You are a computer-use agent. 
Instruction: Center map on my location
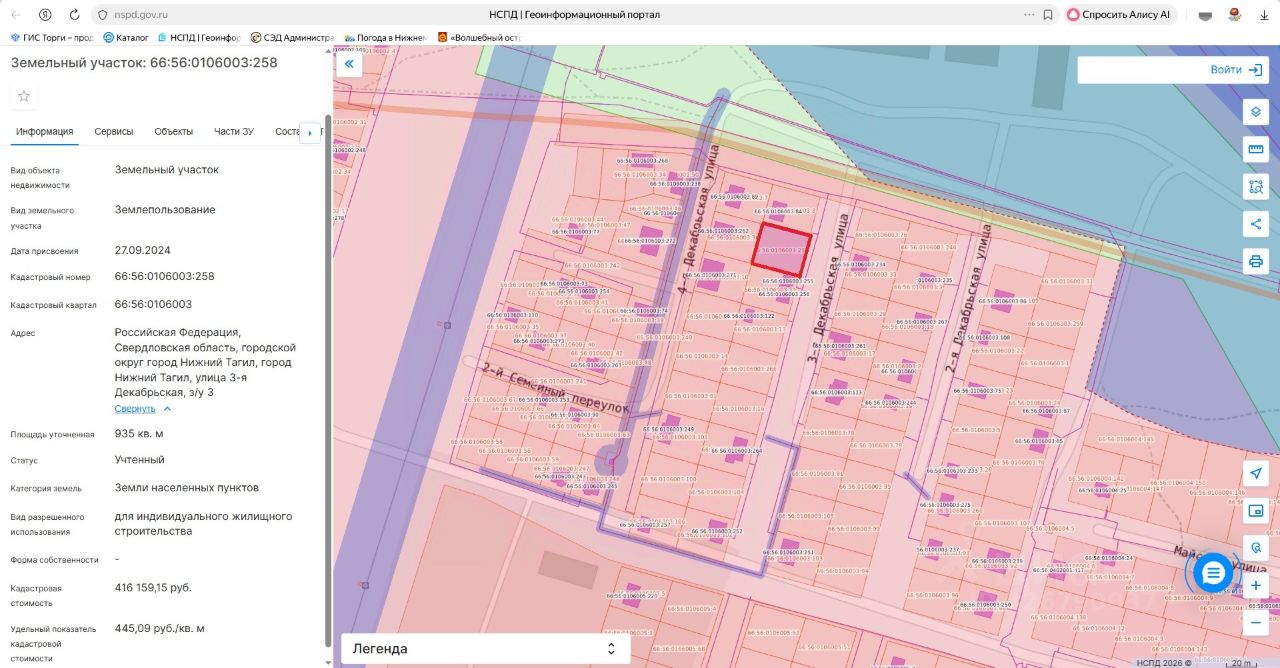point(1255,473)
